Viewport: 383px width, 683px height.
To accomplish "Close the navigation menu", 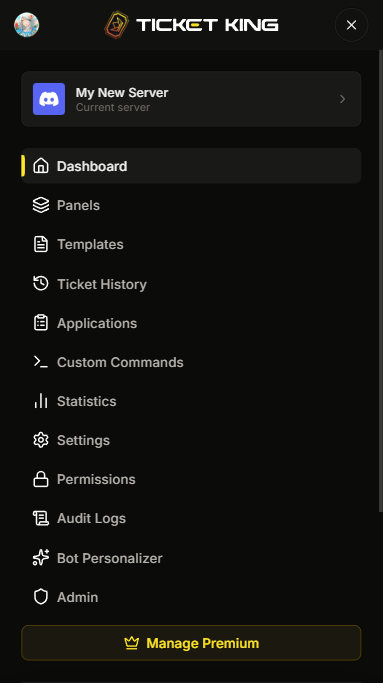I will [351, 25].
